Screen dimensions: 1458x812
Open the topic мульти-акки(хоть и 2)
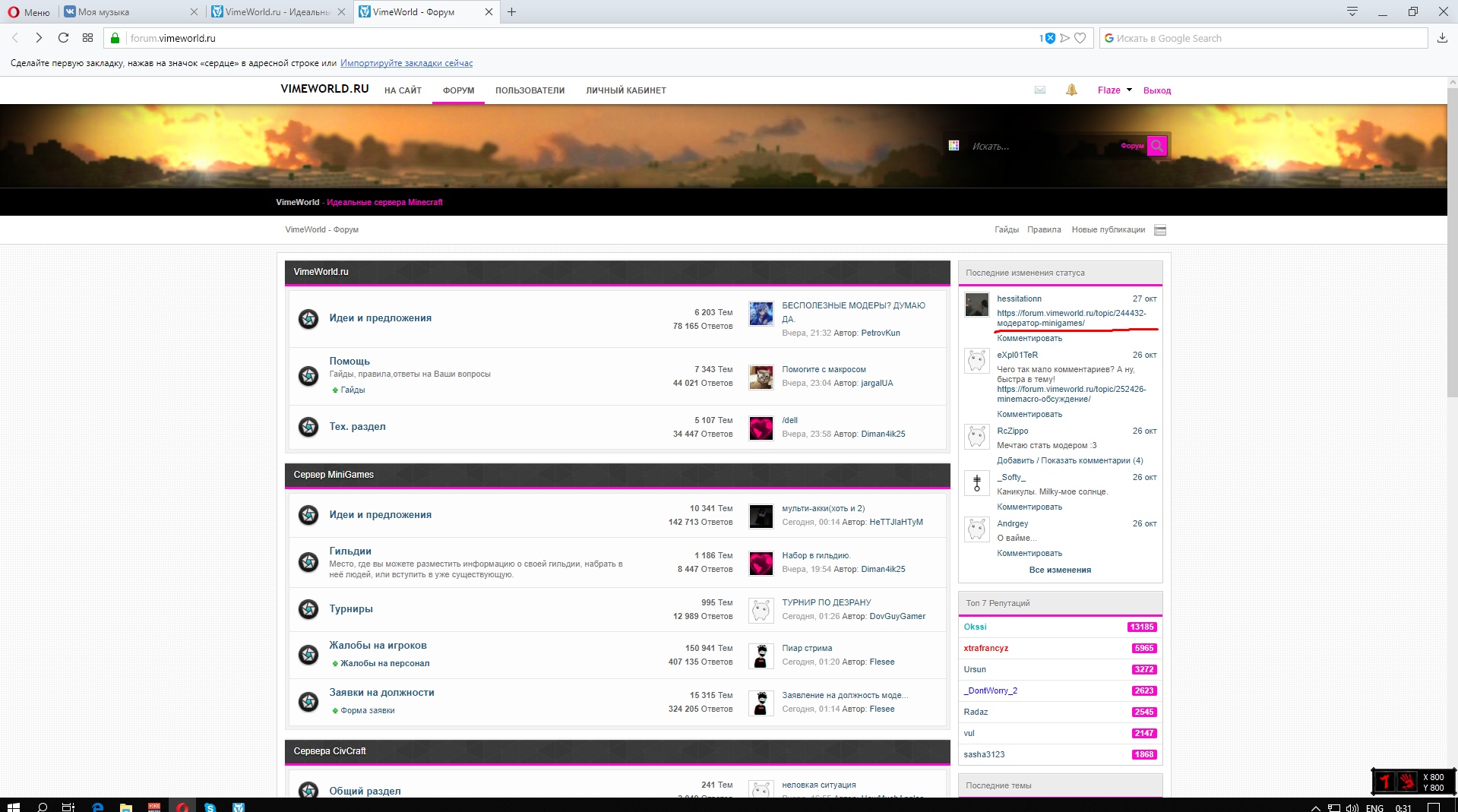point(823,508)
